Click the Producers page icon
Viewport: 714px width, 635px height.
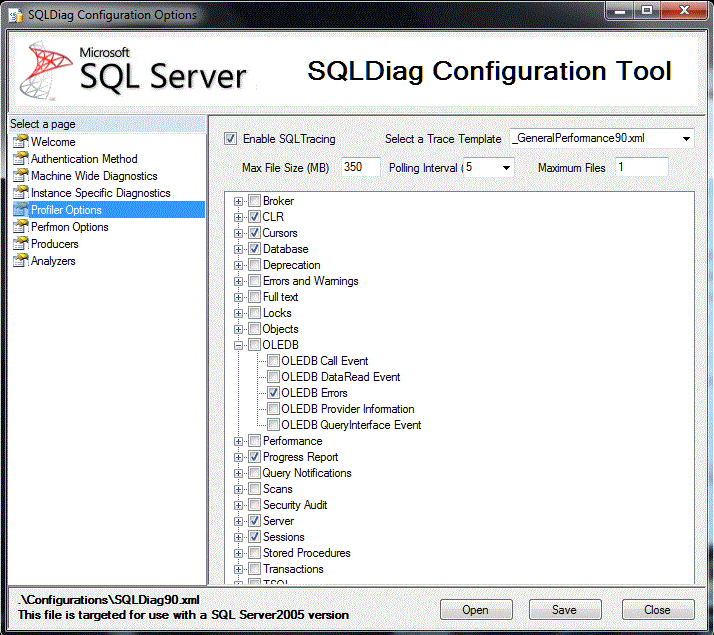(20, 244)
